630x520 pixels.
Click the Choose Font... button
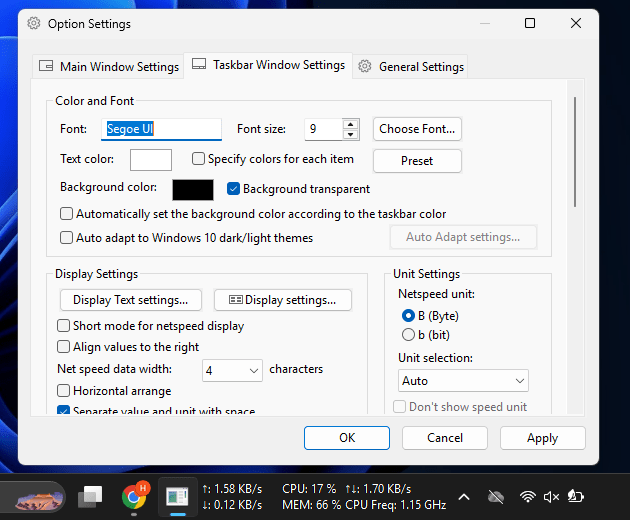(x=417, y=129)
